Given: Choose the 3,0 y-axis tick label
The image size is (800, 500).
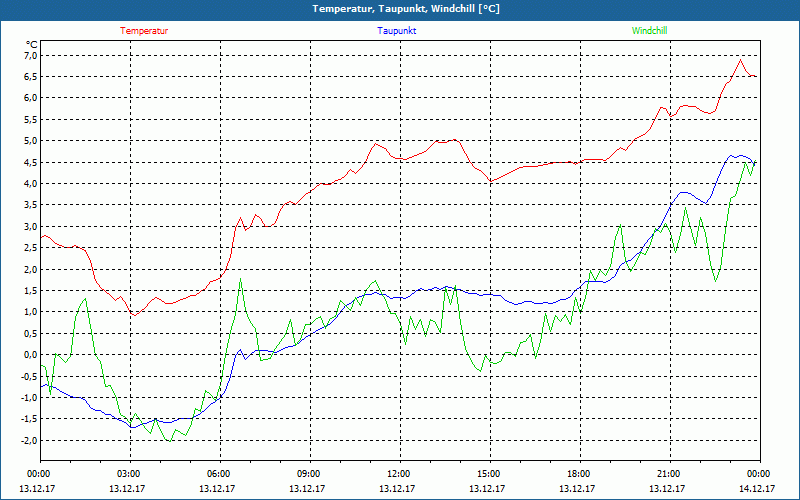Looking at the screenshot, I should tap(31, 227).
